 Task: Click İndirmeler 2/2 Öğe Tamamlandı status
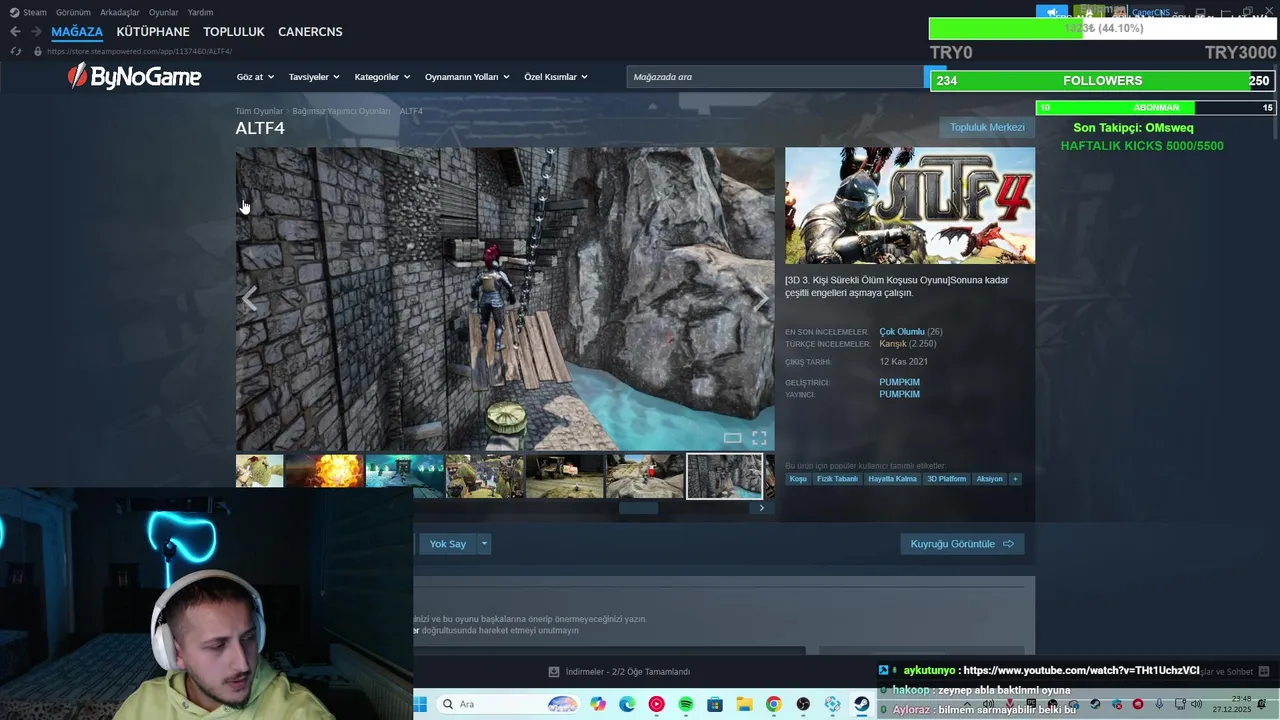[627, 672]
